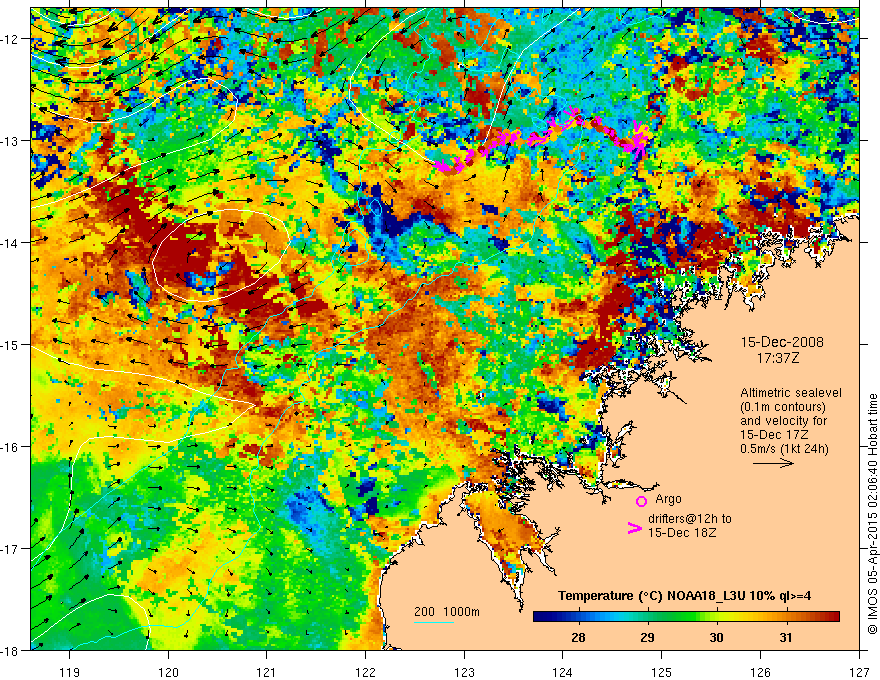The height and width of the screenshot is (680, 880).
Task: Click the '(0.1m contours)' legend text
Action: 782,407
